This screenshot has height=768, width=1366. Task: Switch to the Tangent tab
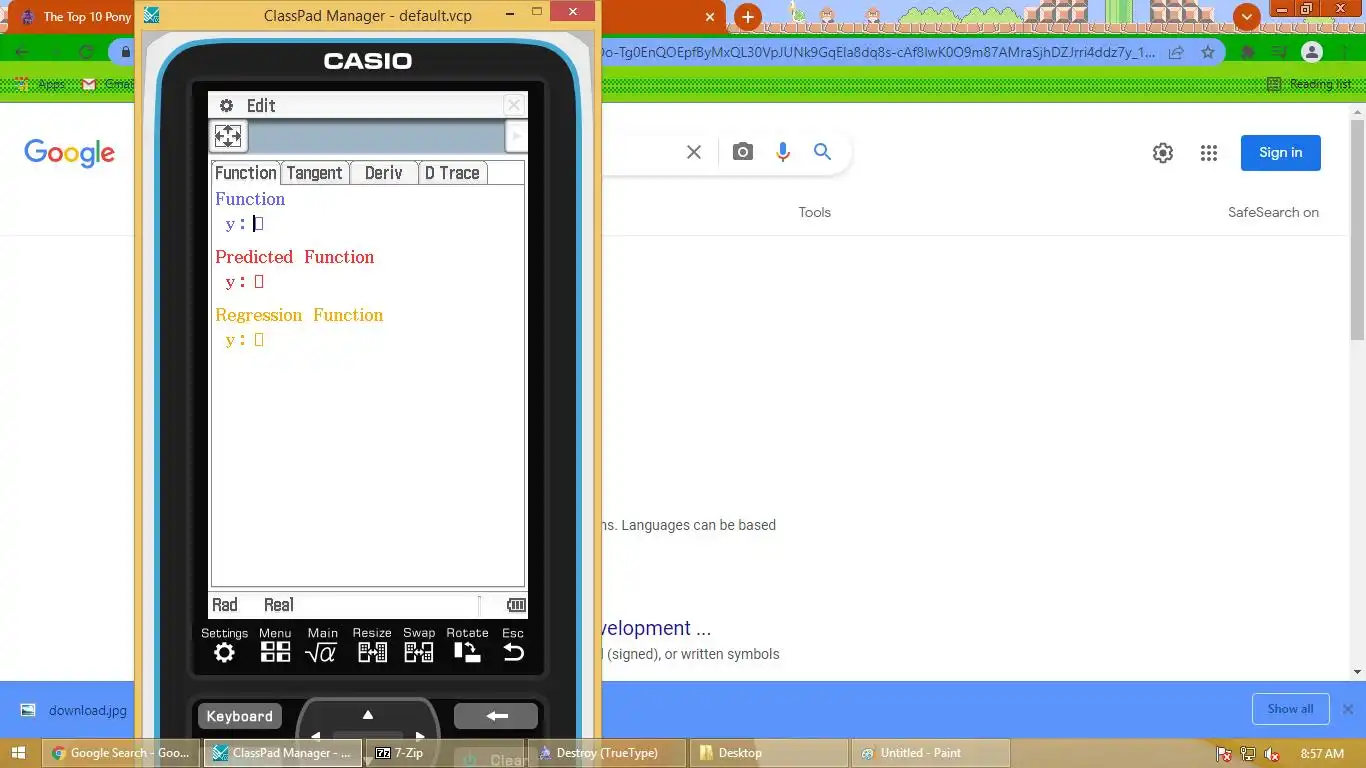(315, 173)
